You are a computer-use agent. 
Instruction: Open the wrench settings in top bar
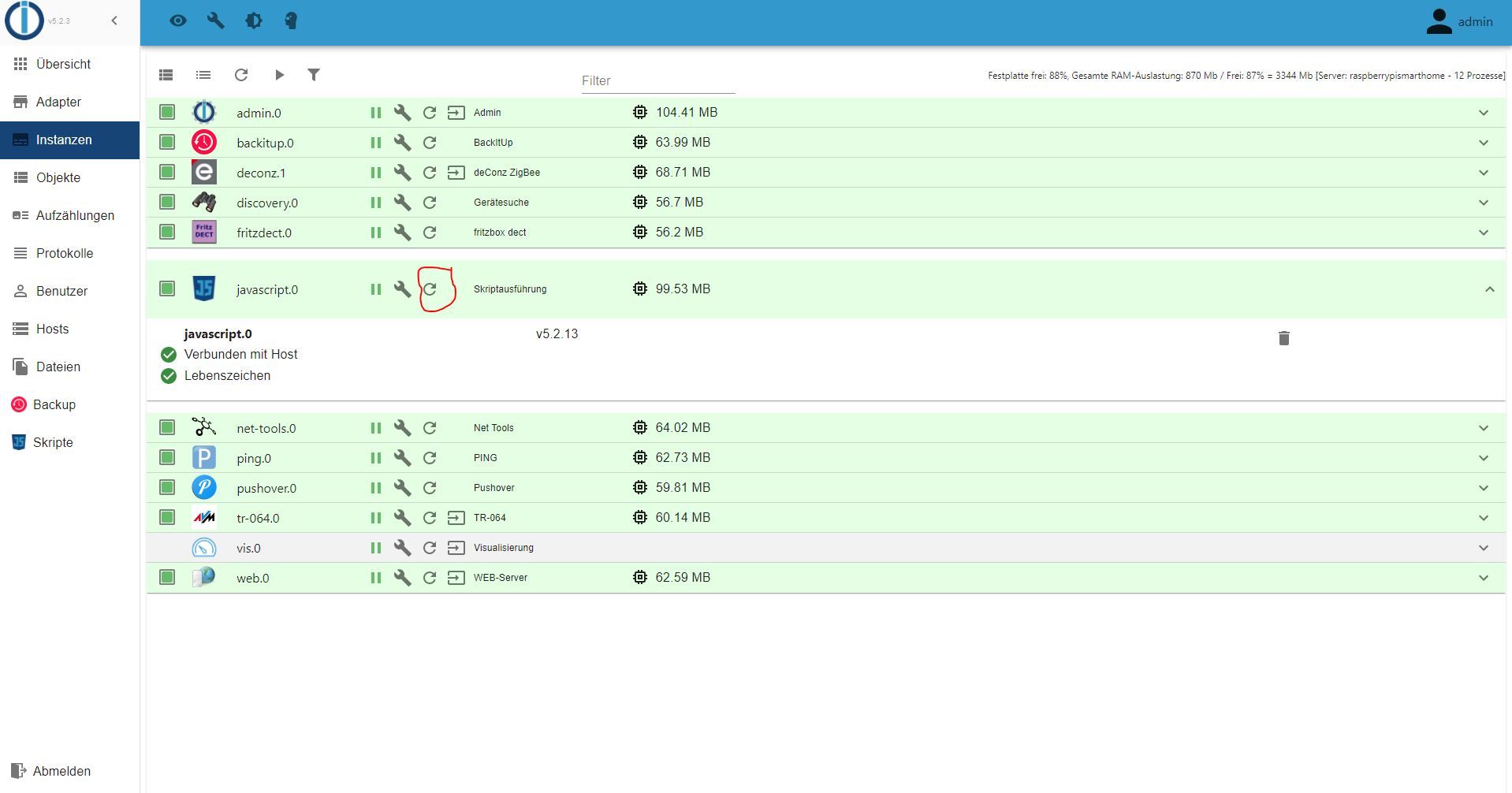(x=216, y=21)
